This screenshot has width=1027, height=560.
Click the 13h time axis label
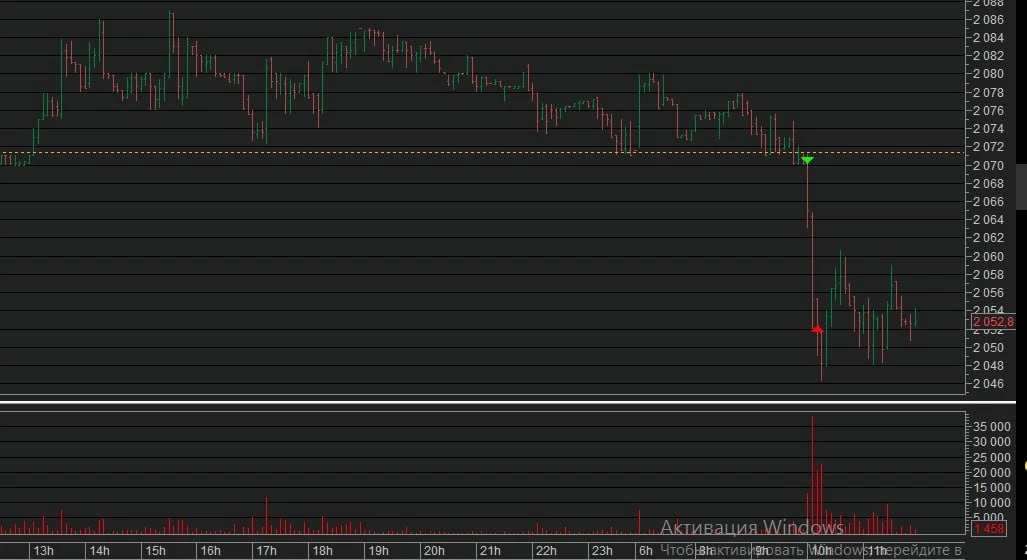43,550
